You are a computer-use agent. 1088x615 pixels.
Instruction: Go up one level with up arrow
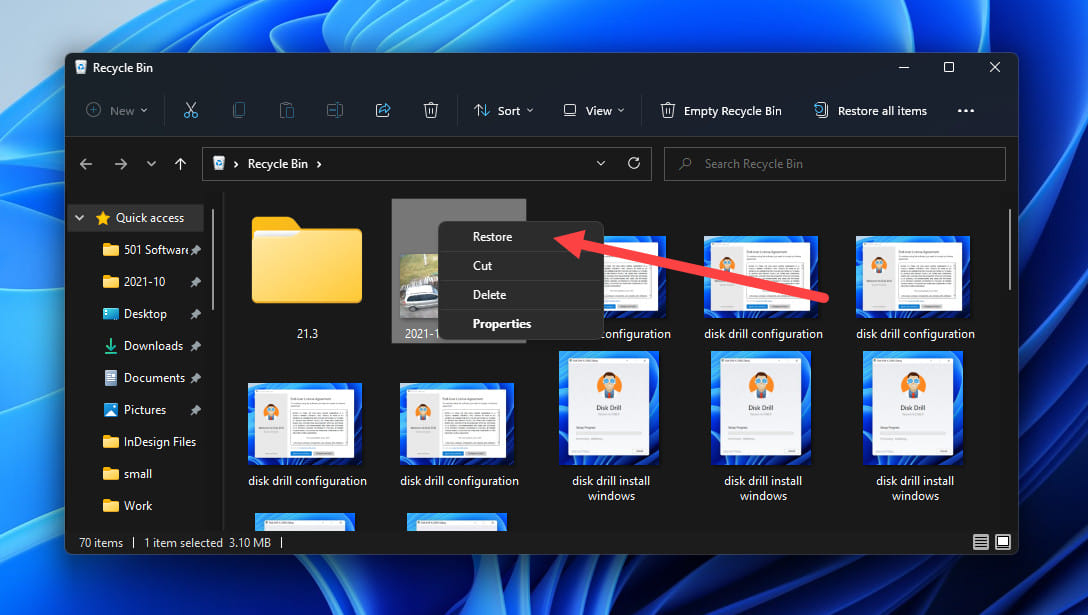pyautogui.click(x=180, y=164)
